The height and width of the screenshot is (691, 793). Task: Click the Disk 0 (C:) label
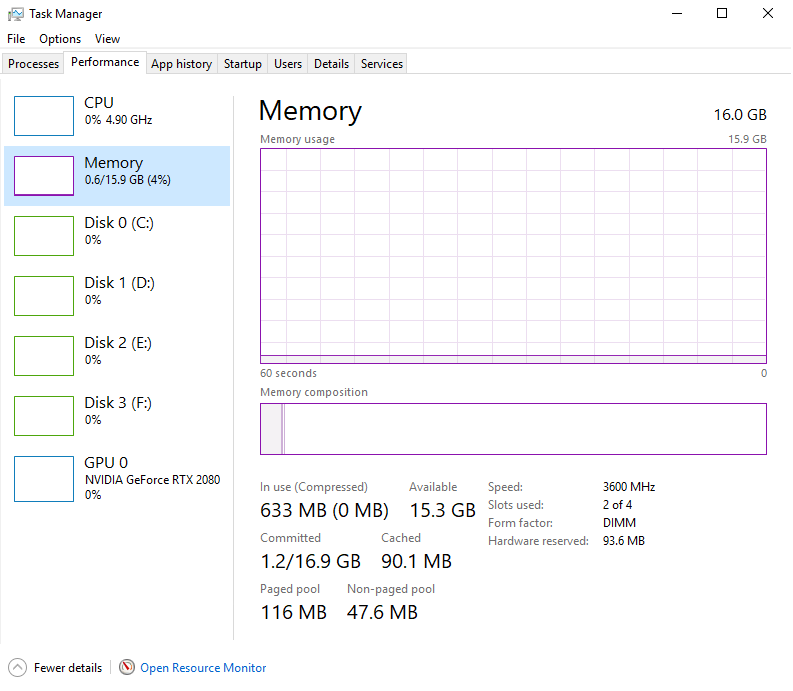click(x=119, y=223)
